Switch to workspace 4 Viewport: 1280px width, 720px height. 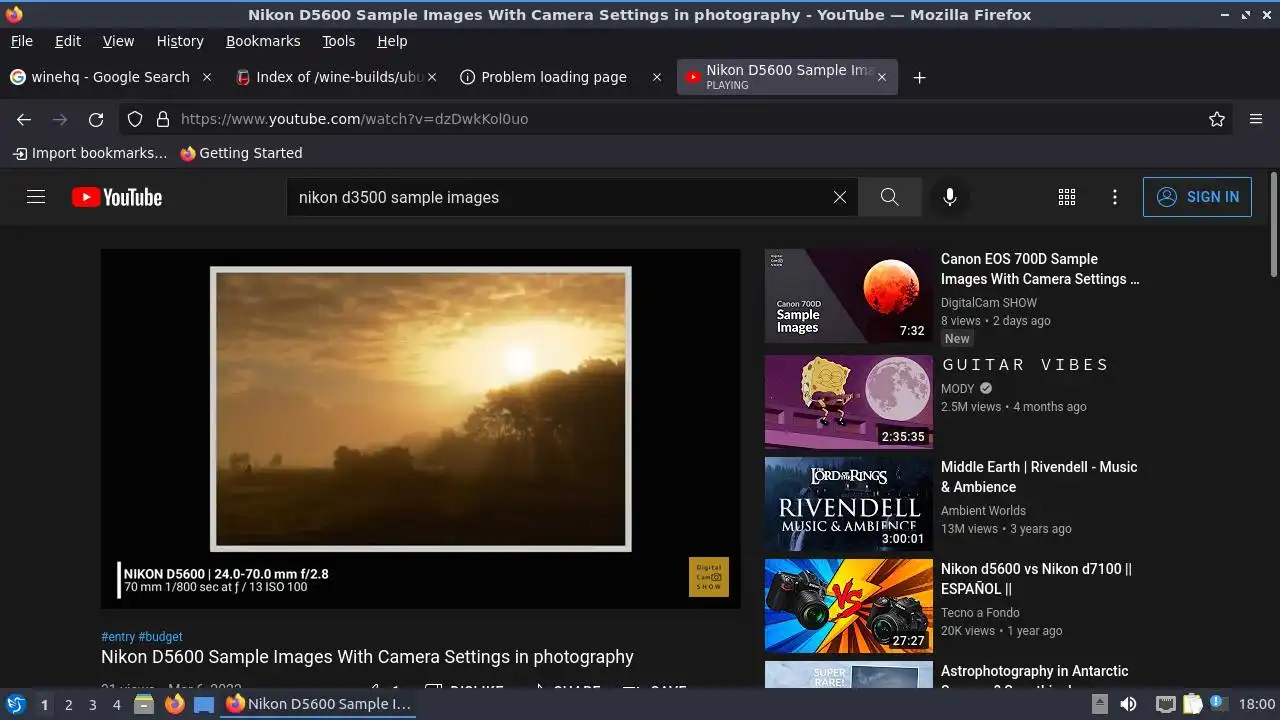pos(116,704)
